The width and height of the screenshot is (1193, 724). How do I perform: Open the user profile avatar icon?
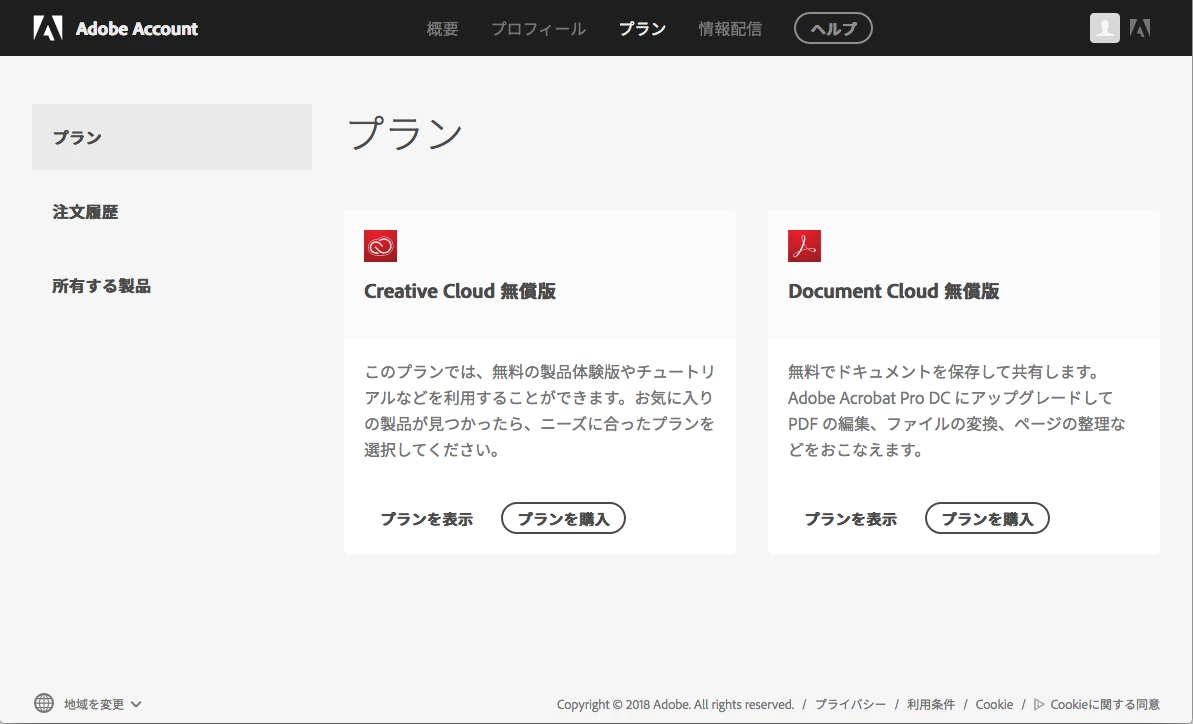click(1105, 28)
